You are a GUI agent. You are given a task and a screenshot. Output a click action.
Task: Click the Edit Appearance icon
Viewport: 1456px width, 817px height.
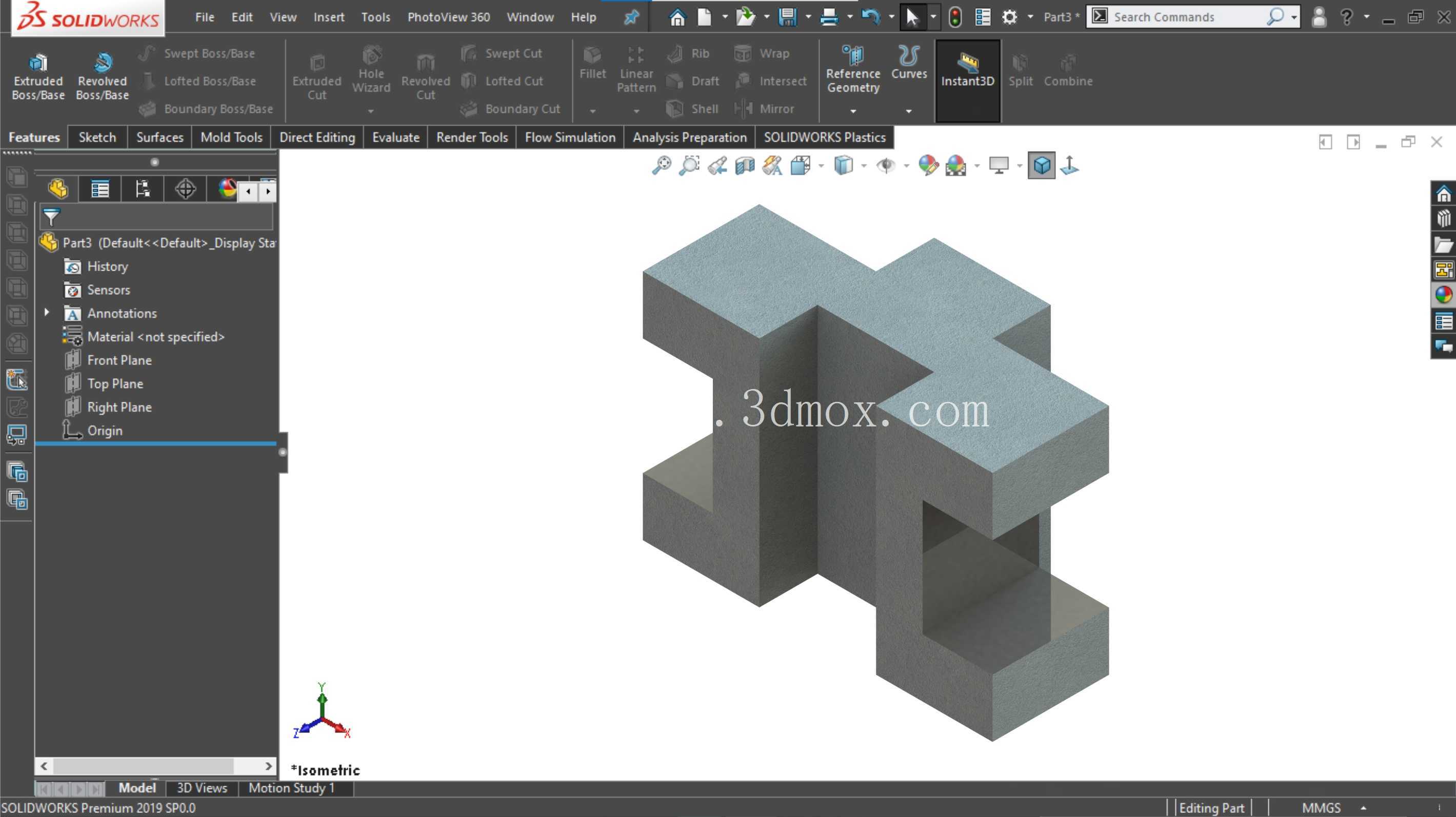(928, 166)
